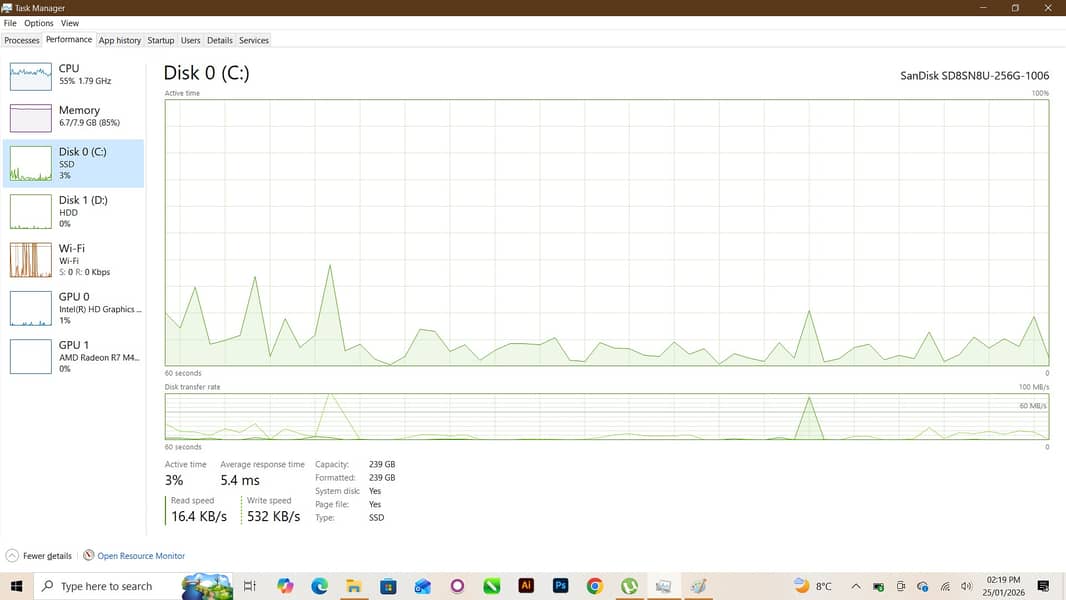Open the Options menu
1066x600 pixels.
point(39,23)
